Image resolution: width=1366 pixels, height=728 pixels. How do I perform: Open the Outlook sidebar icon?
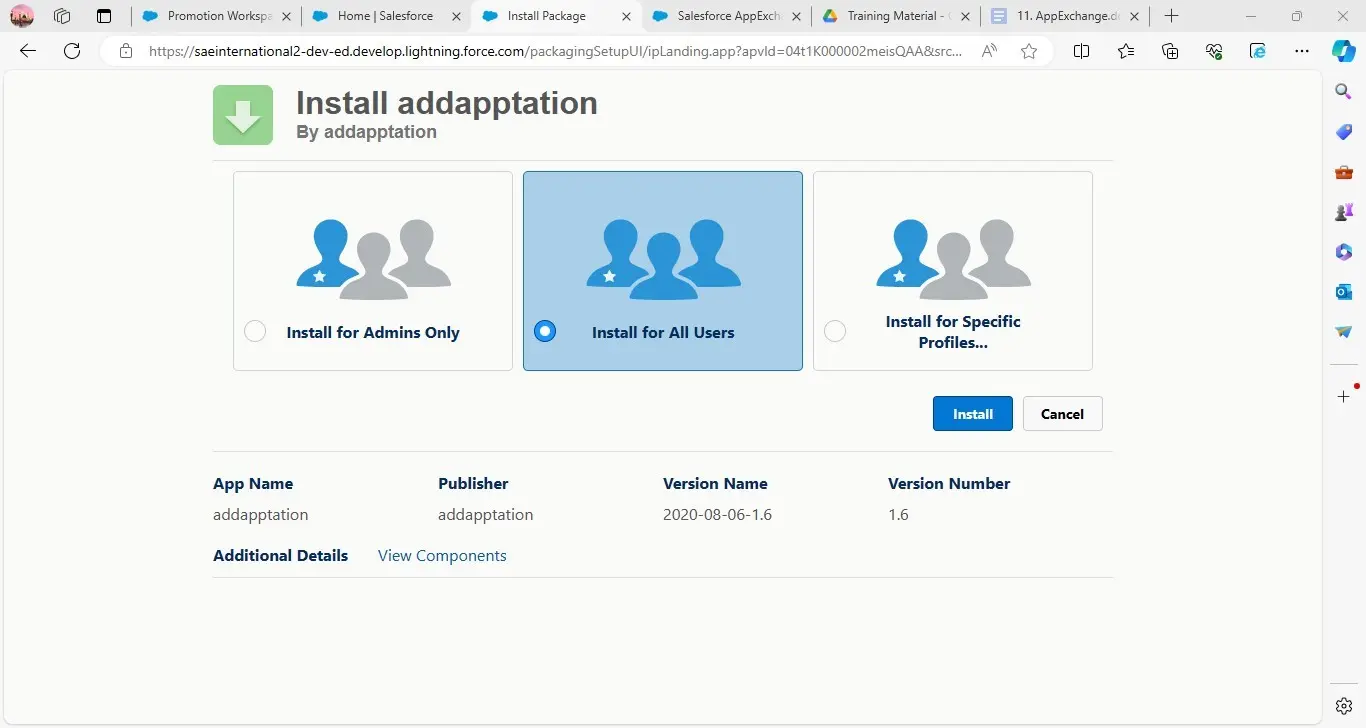pos(1344,291)
